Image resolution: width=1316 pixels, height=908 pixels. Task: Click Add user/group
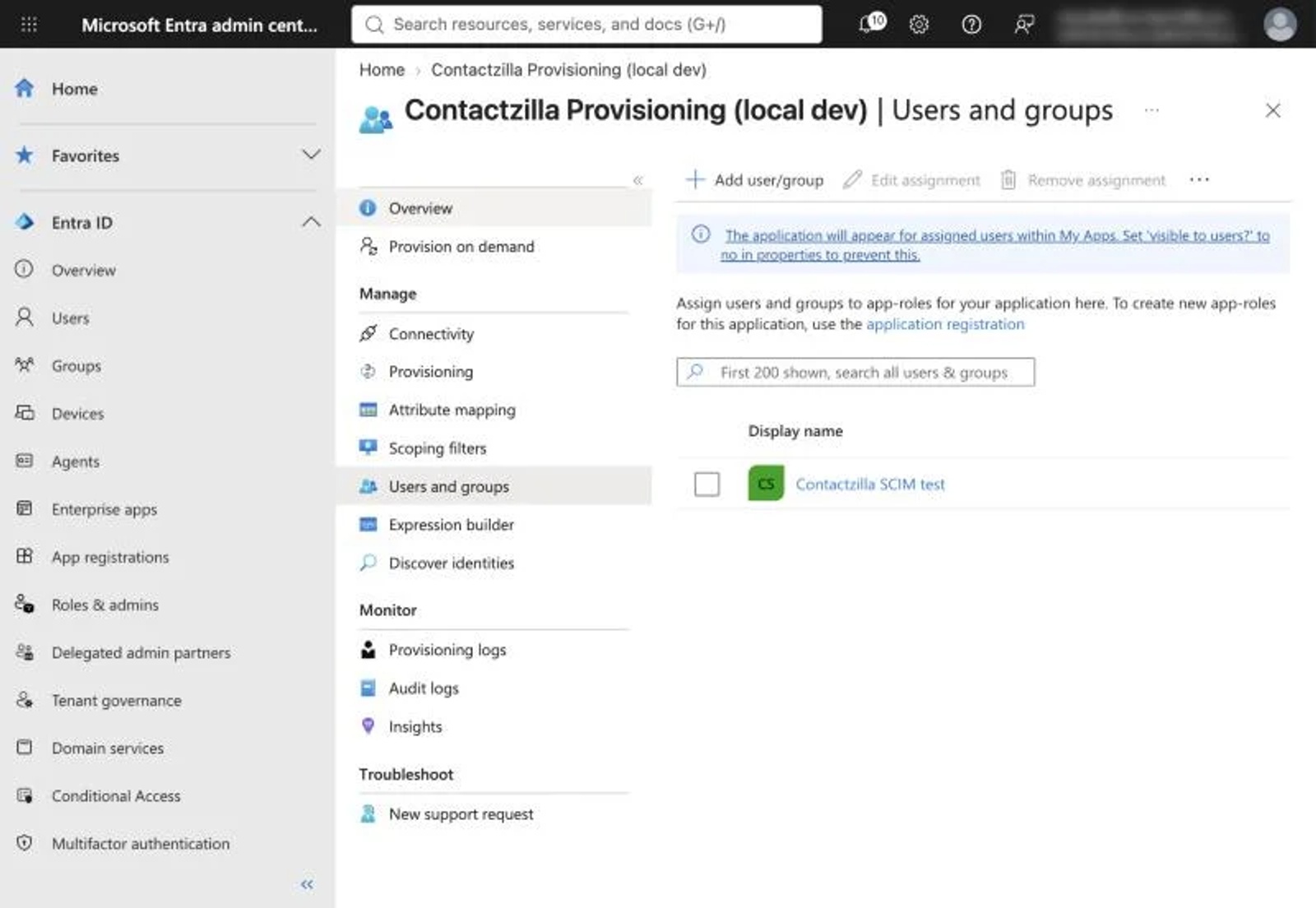coord(754,179)
